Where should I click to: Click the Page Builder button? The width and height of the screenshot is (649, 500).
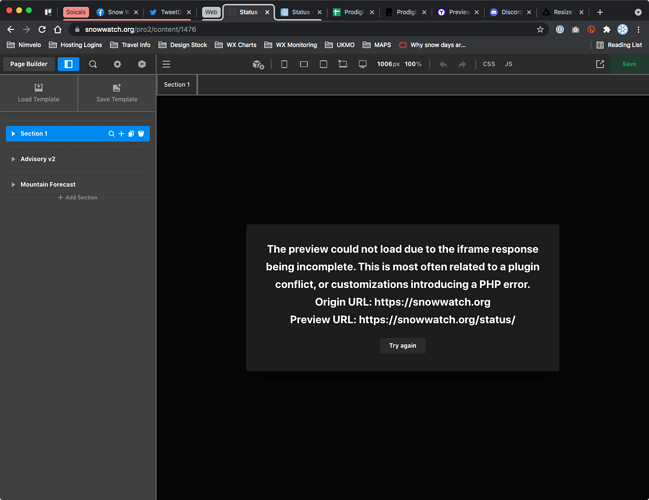29,64
